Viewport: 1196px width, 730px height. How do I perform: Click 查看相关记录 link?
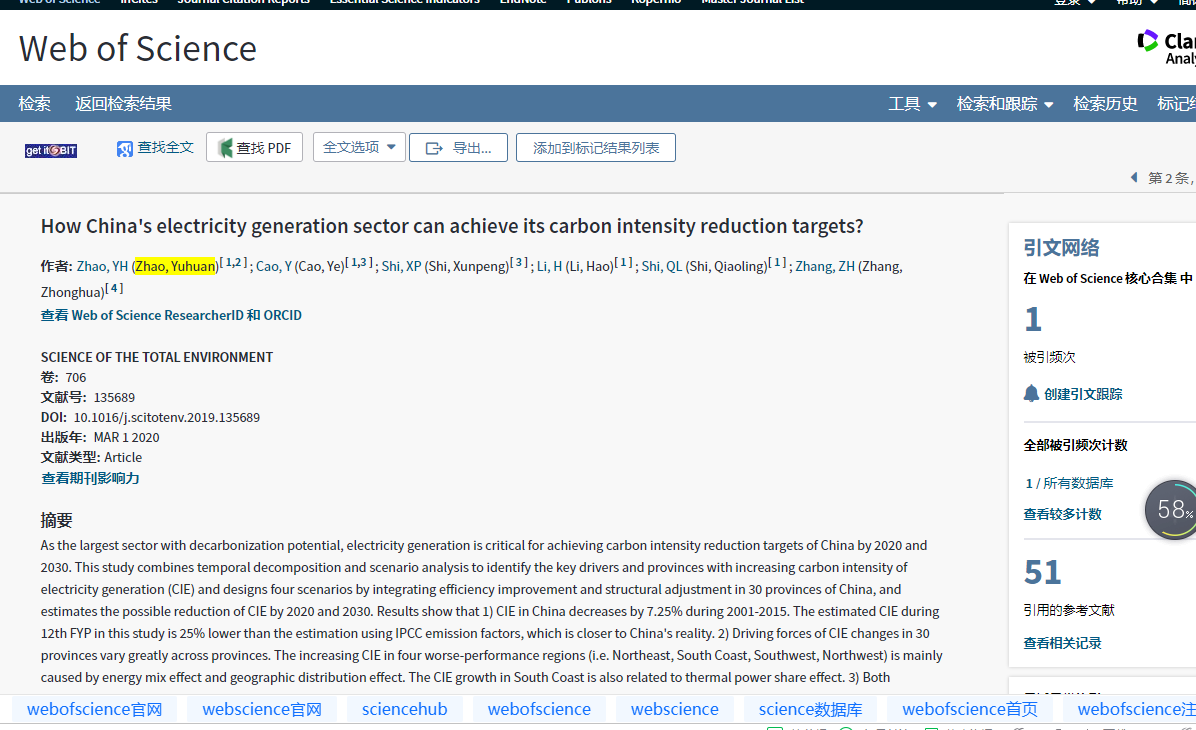click(1063, 643)
